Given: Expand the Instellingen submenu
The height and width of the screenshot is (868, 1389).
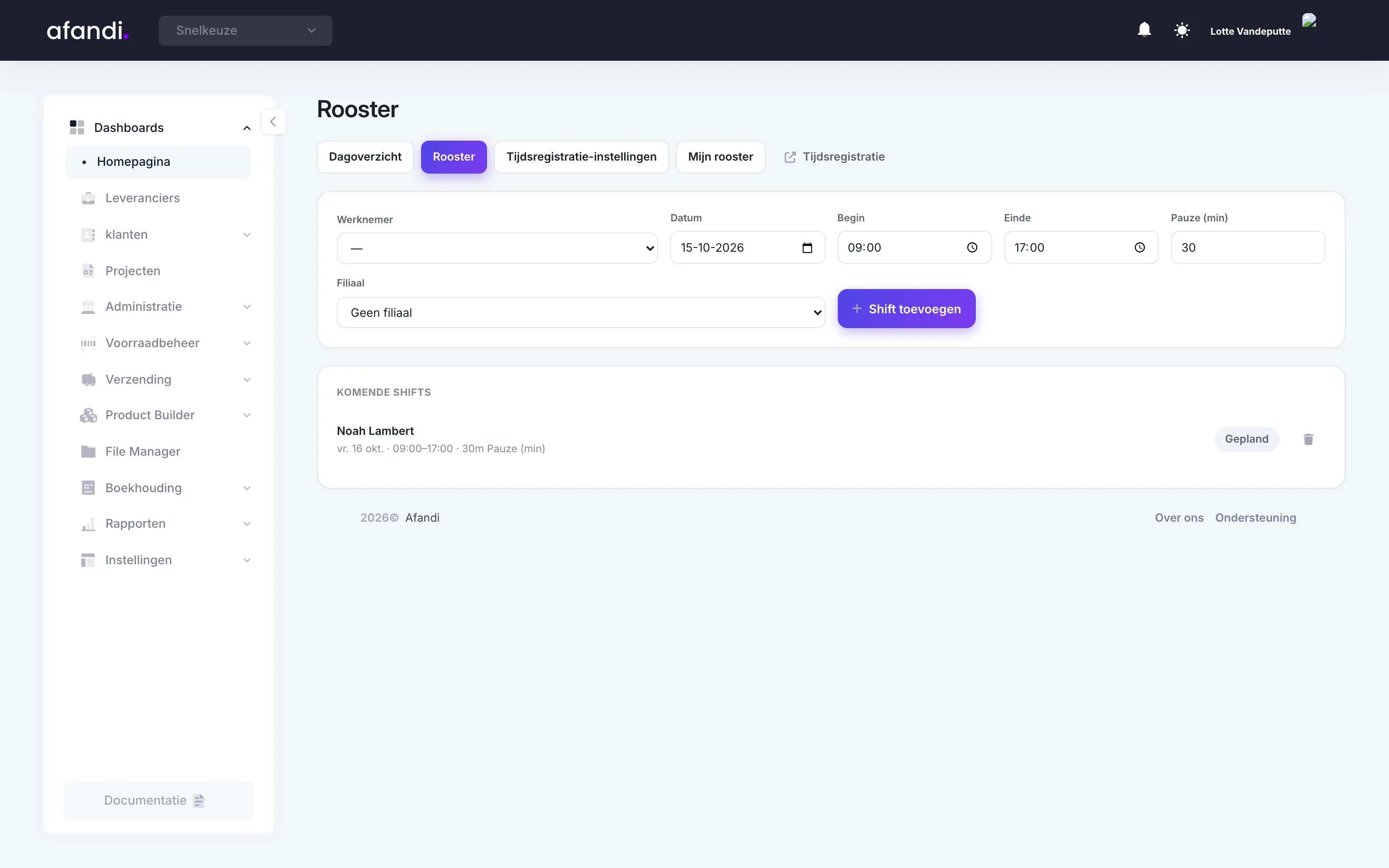Looking at the screenshot, I should tap(247, 560).
